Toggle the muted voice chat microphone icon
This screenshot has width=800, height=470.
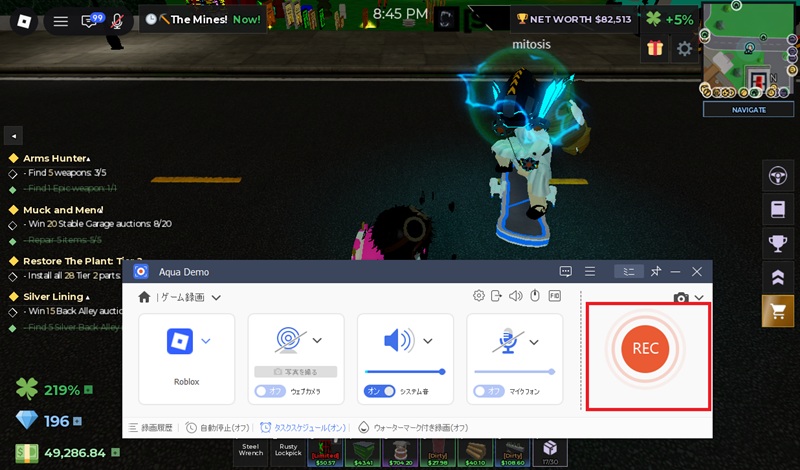117,21
